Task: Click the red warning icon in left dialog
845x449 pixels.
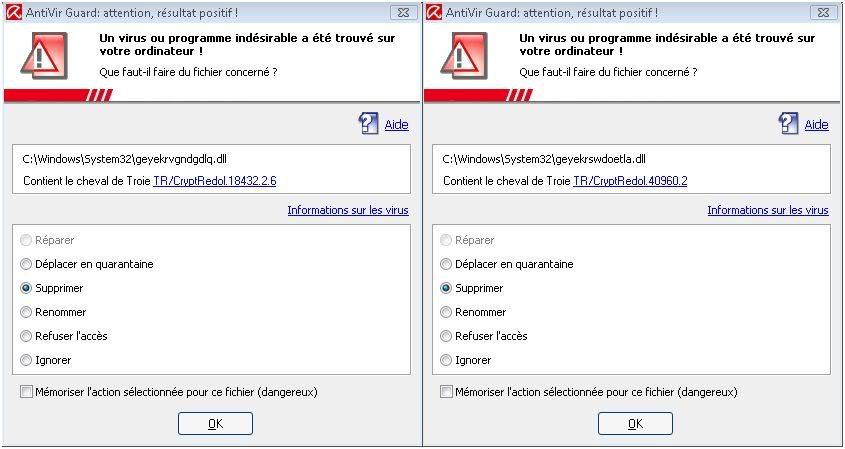Action: coord(45,56)
